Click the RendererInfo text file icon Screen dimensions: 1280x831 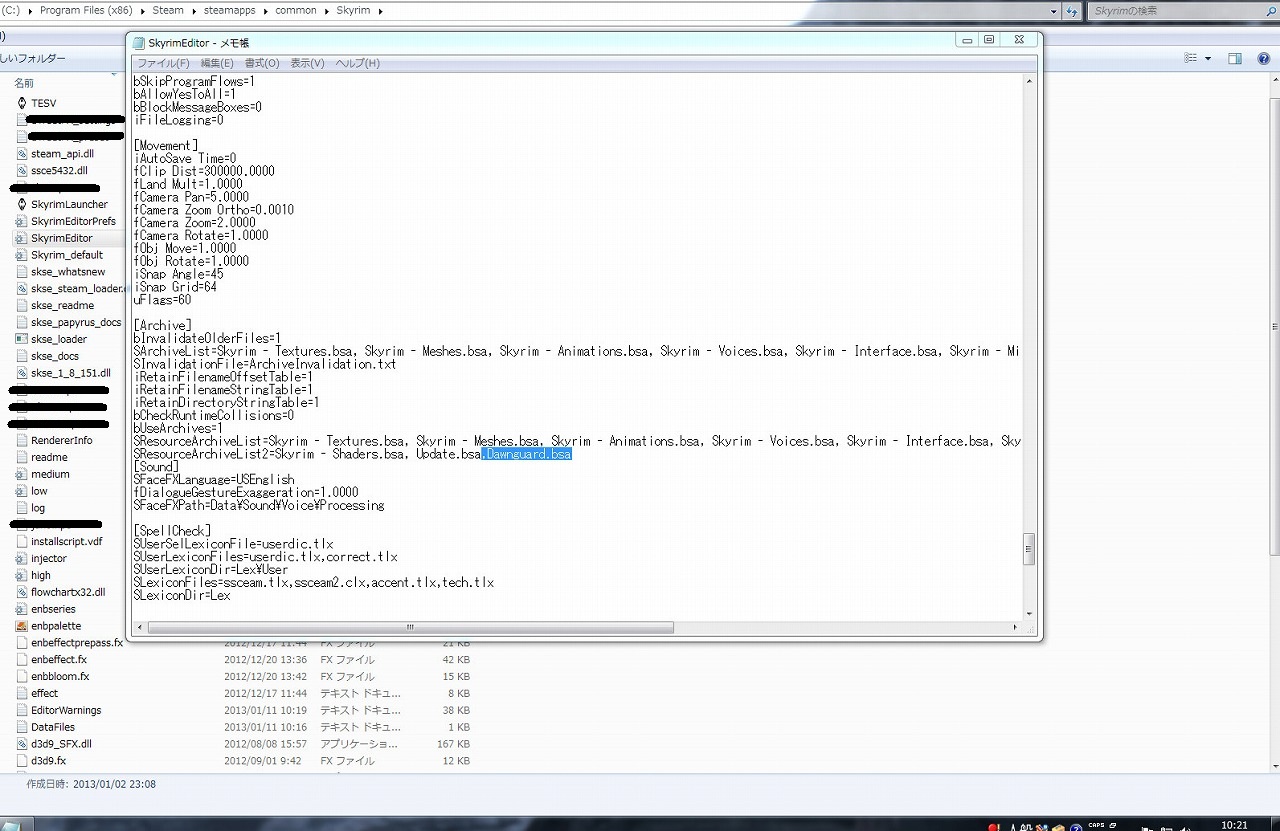tap(22, 440)
